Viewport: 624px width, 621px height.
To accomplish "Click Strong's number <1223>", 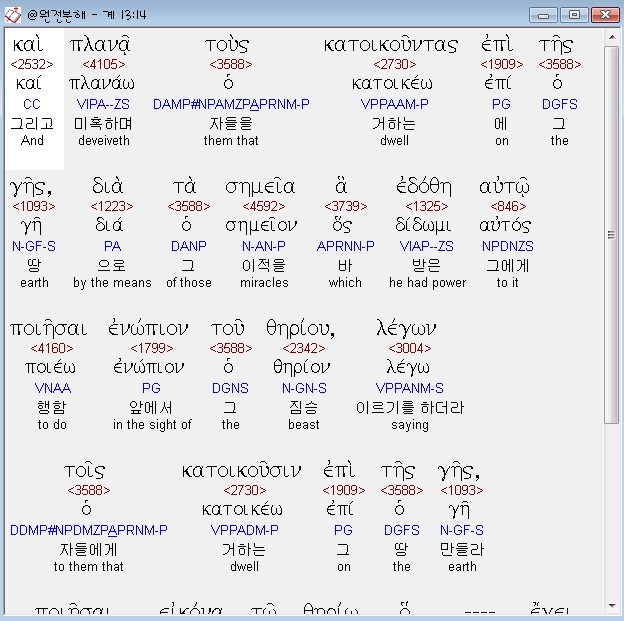I will [112, 206].
